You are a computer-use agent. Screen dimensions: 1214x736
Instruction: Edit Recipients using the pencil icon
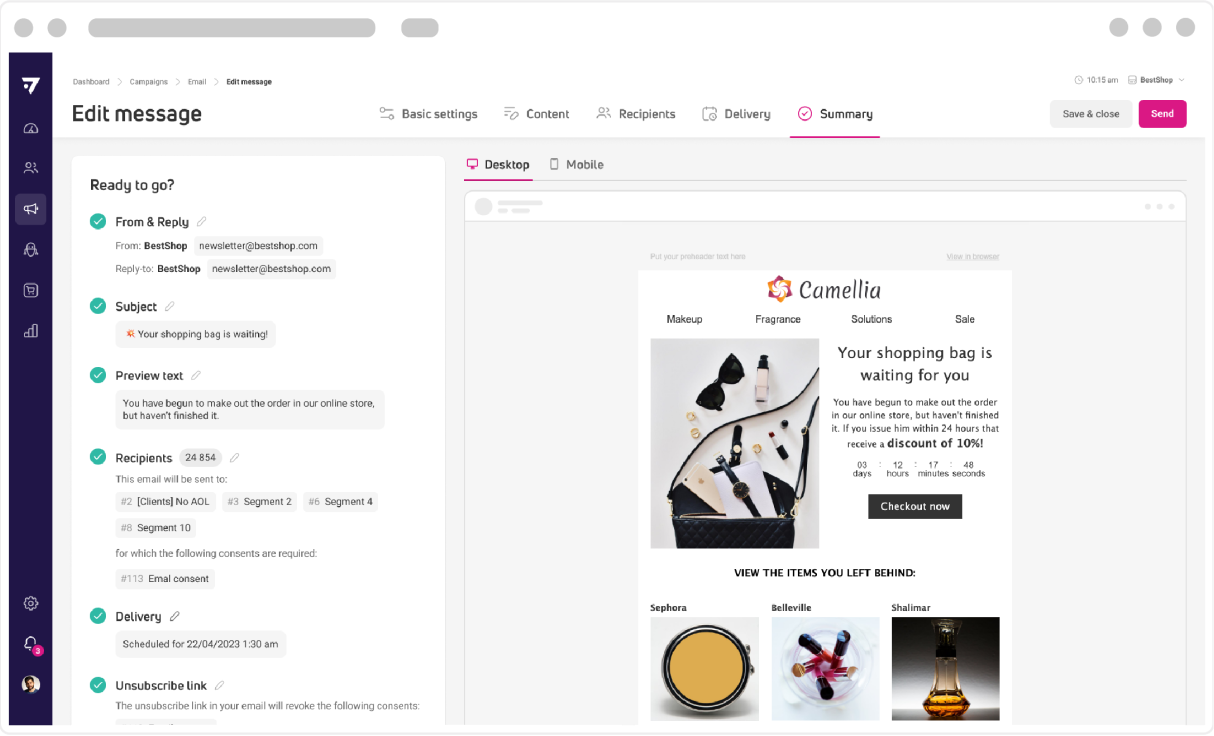pos(235,458)
